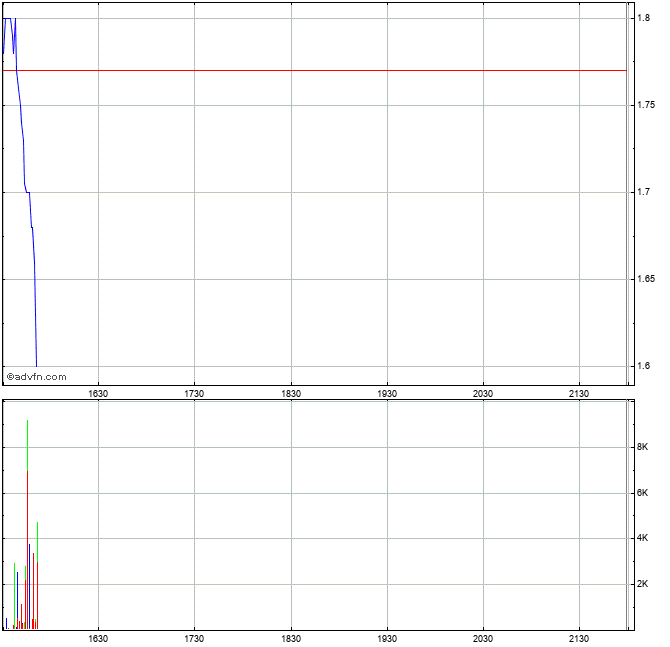
Task: Click the 1.6 price axis label
Action: coord(644,366)
